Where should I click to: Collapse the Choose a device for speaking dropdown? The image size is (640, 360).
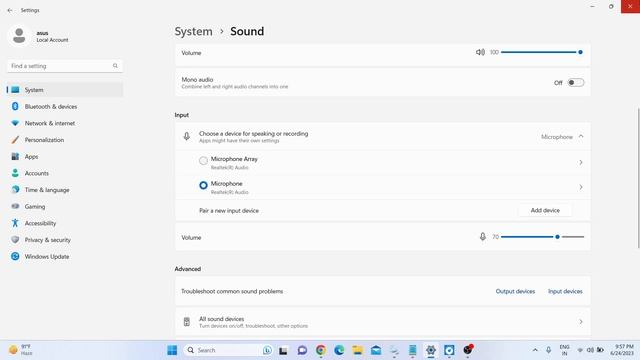pos(581,136)
